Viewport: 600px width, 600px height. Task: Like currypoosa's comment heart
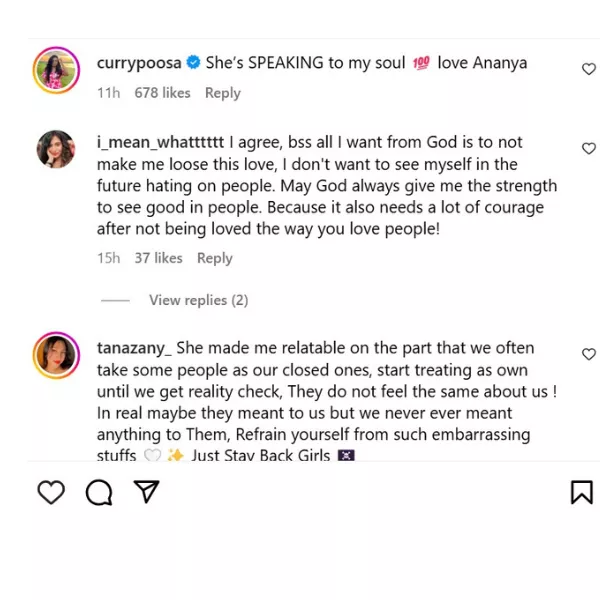click(x=589, y=69)
